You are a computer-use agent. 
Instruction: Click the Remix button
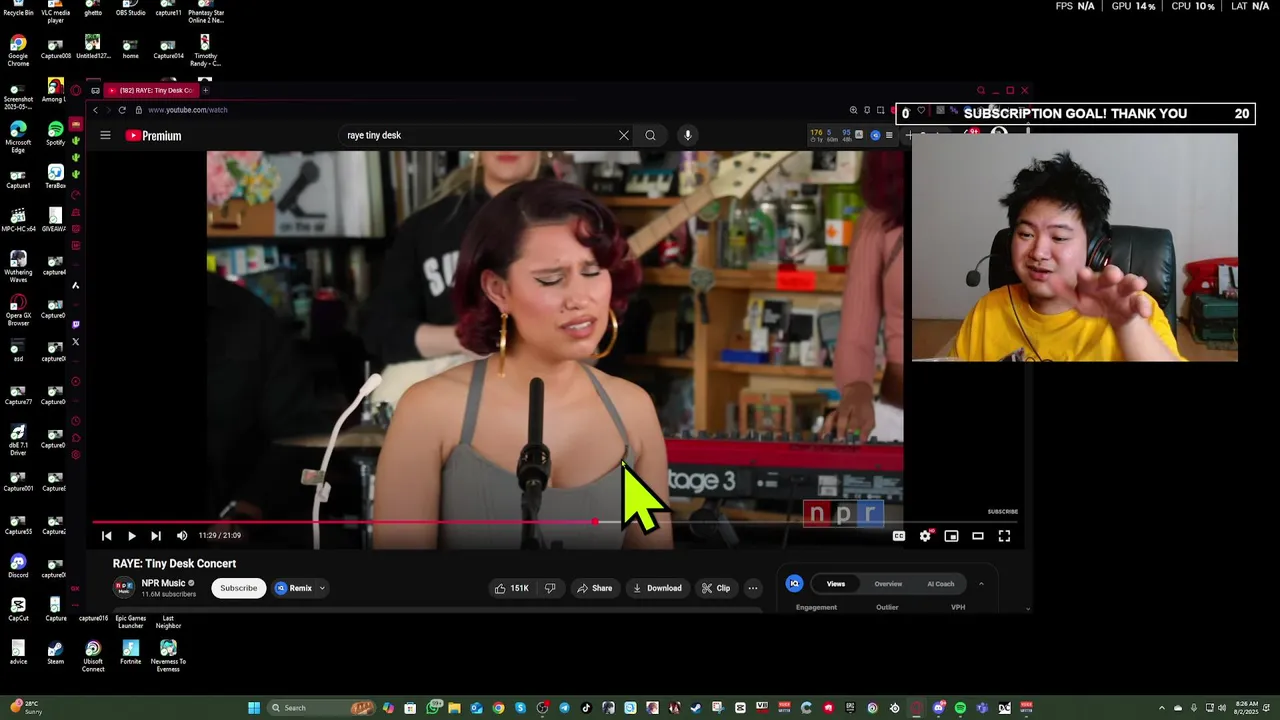[x=293, y=588]
